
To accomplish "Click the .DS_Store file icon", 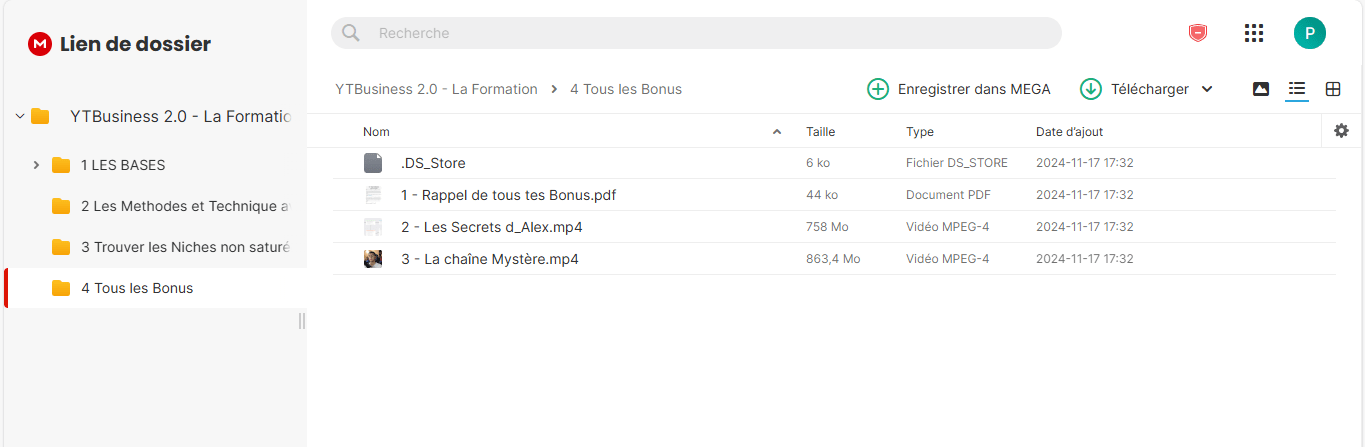I will [373, 163].
